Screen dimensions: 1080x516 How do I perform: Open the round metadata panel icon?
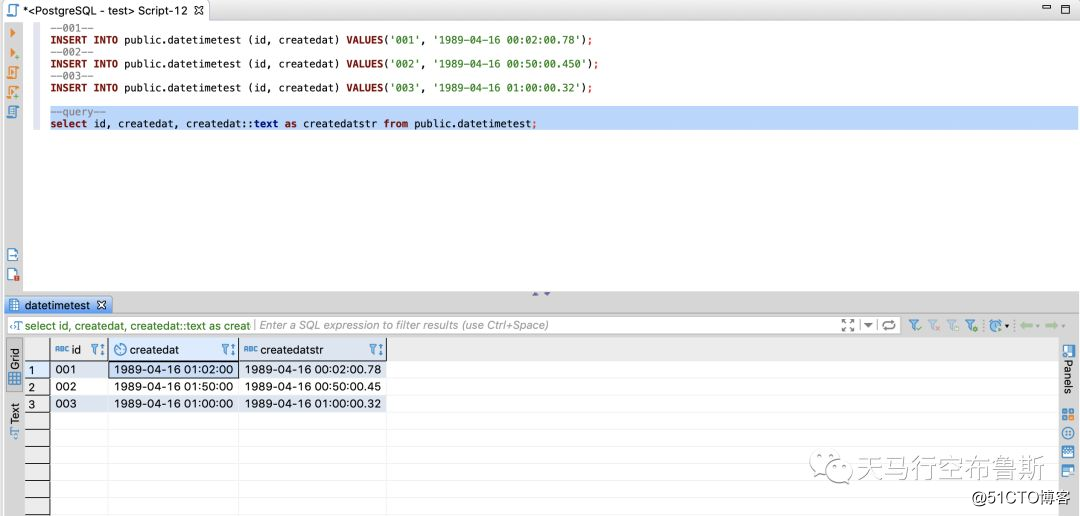pyautogui.click(x=1068, y=433)
